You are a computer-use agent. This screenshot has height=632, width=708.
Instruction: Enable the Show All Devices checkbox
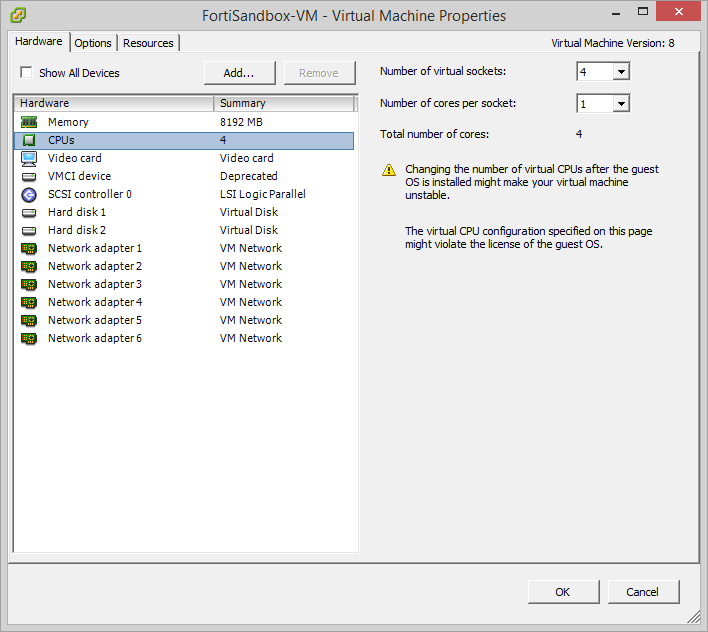pos(26,73)
